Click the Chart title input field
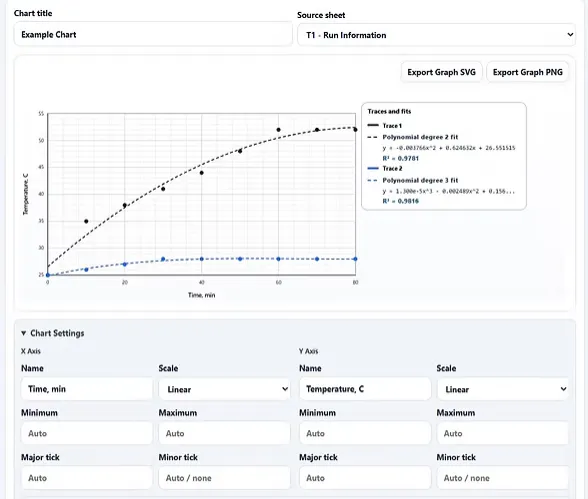 (x=153, y=34)
